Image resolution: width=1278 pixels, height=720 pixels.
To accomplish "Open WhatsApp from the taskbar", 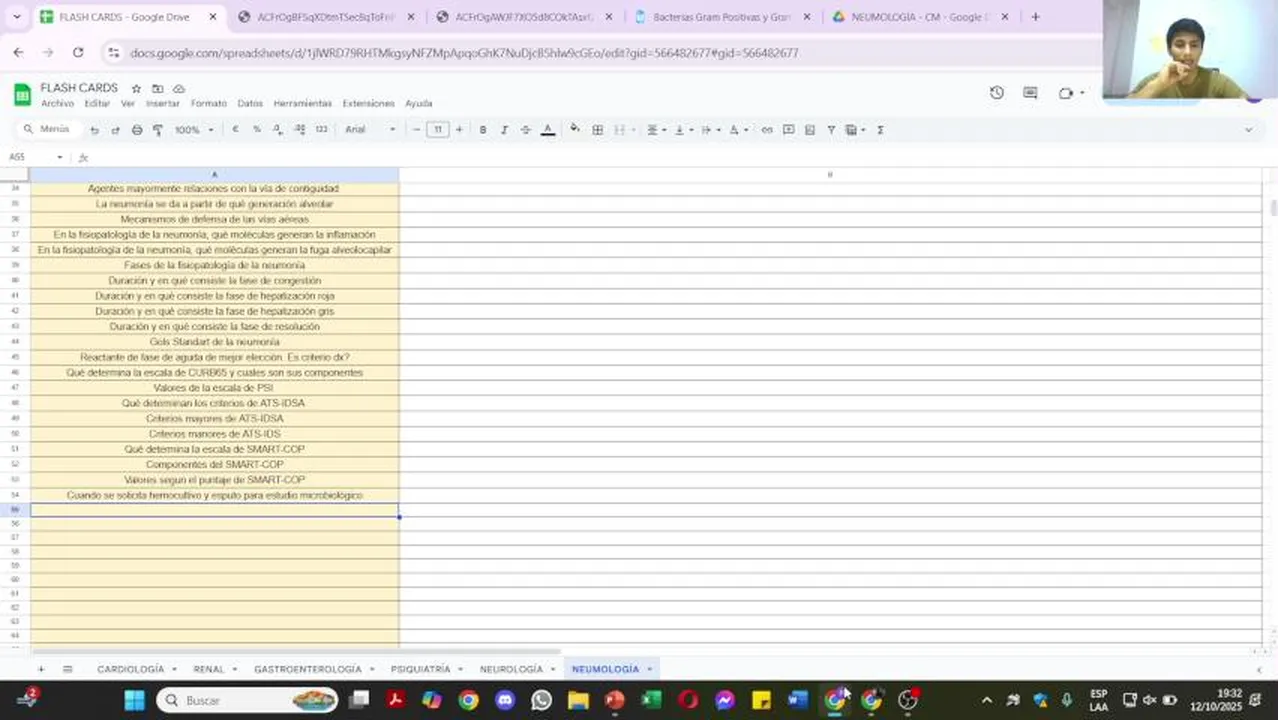I will coord(541,700).
